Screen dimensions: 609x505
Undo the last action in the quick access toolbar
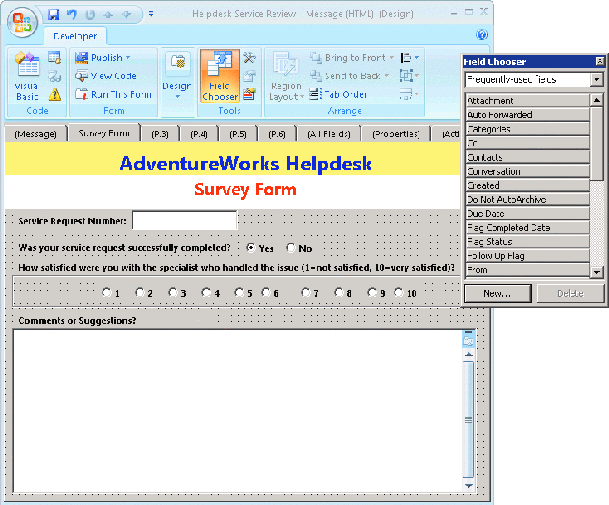(x=71, y=15)
